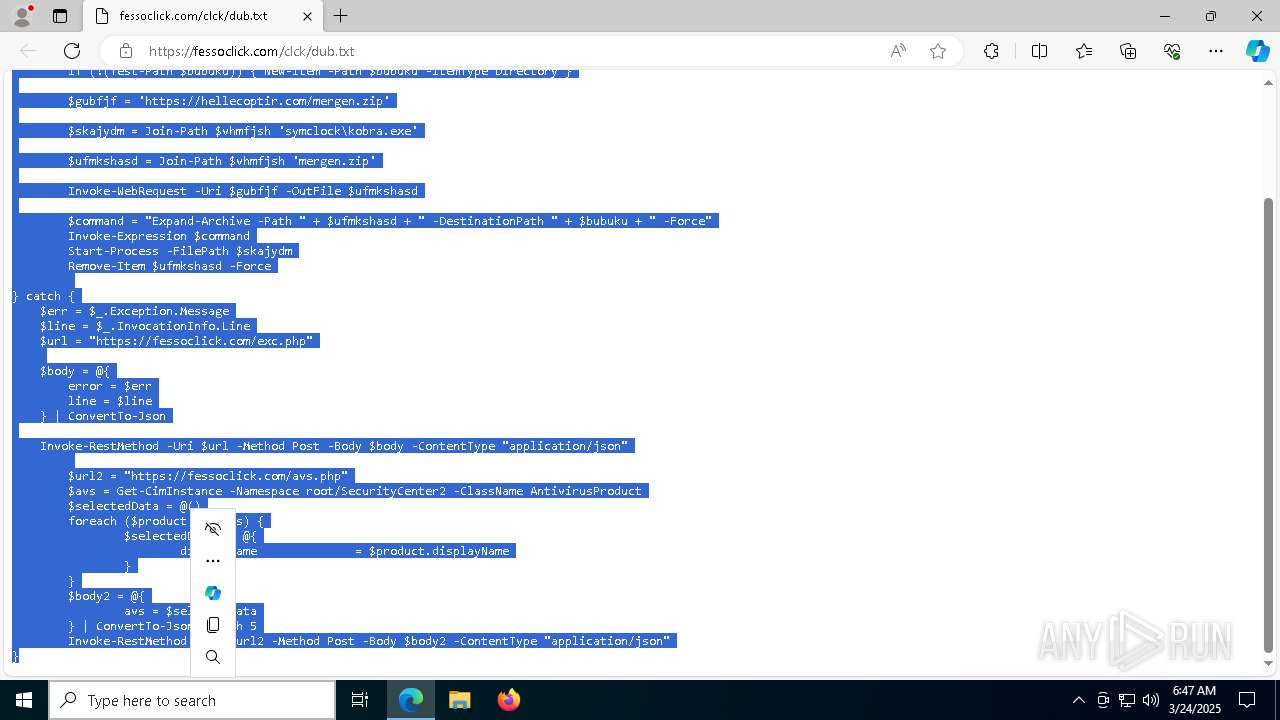Open more options in selection mini menu

pos(213,561)
